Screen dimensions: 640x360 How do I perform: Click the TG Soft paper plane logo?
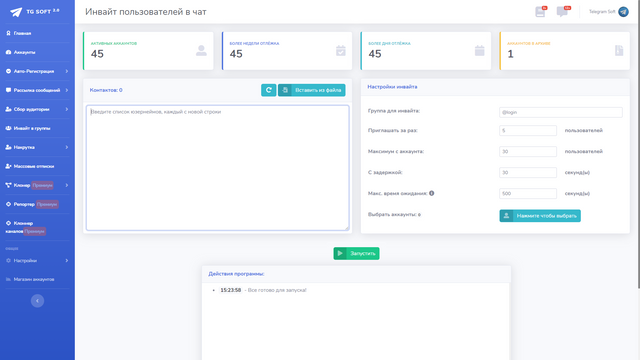pyautogui.click(x=16, y=12)
